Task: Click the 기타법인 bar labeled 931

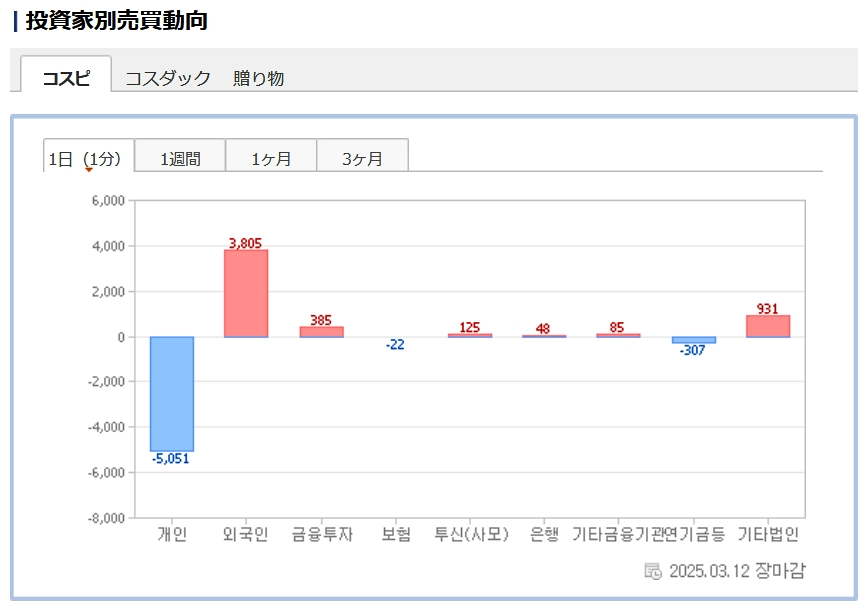Action: tap(768, 326)
